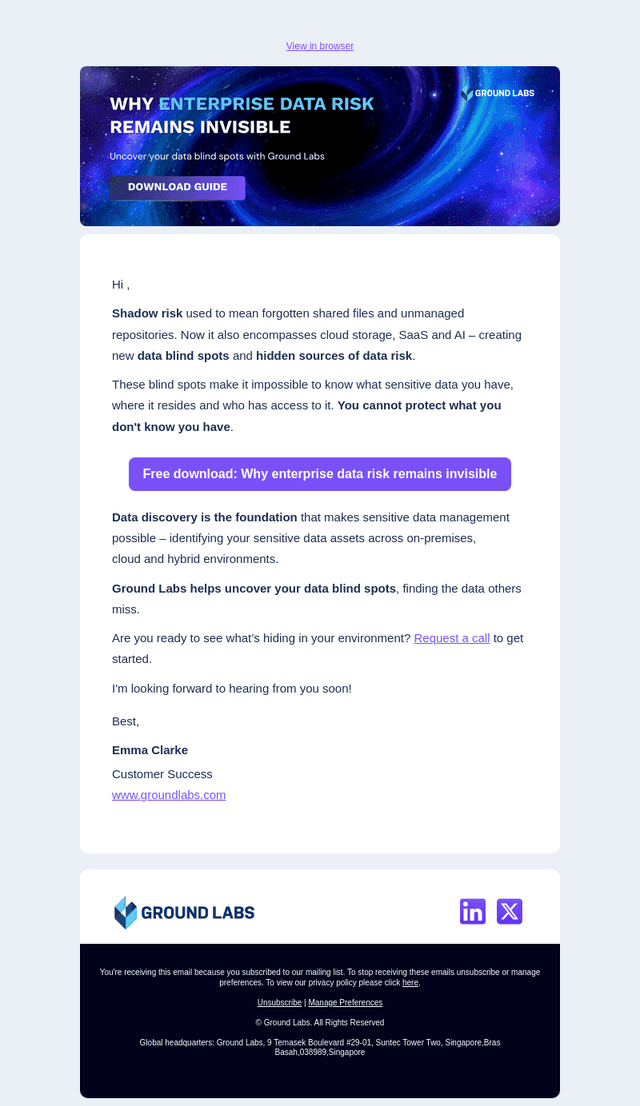Open the View in browser link
This screenshot has height=1106, width=640.
tap(320, 46)
